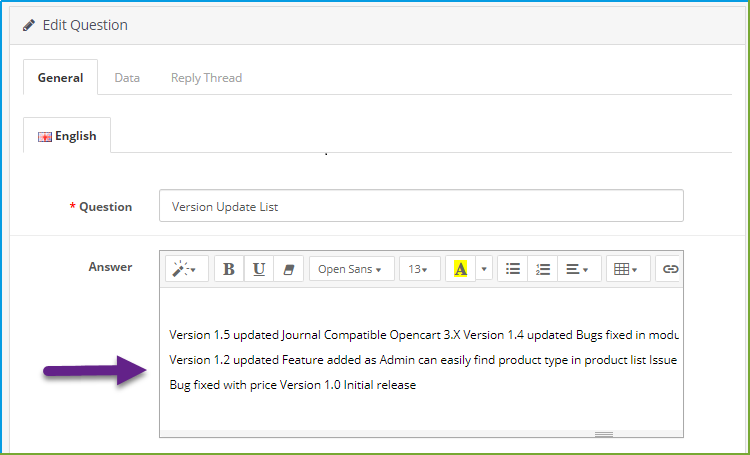Screen dimensions: 750x455
Task: Switch to the General tab
Action: coord(60,78)
